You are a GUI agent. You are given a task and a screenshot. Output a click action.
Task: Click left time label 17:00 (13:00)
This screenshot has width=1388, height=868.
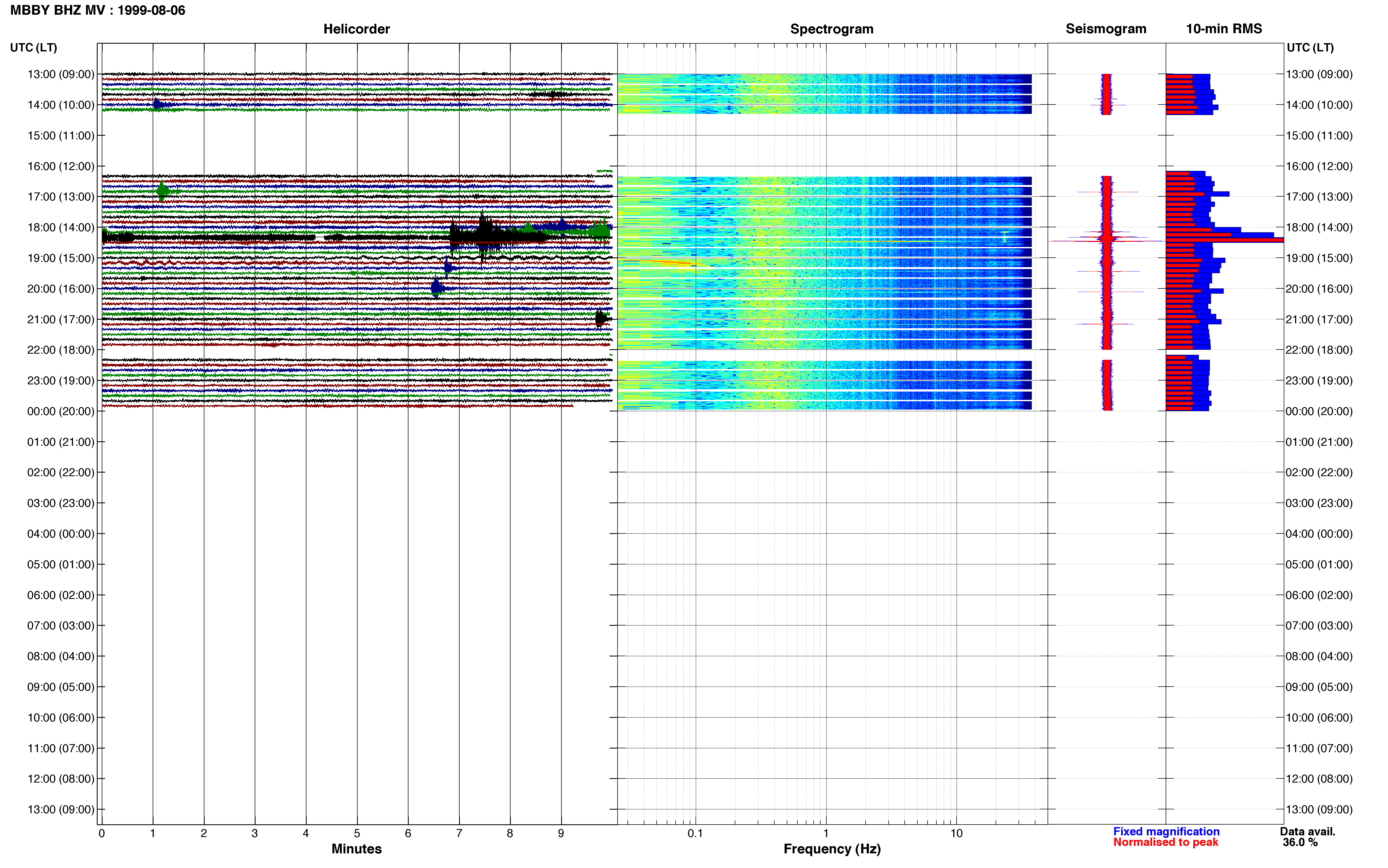coord(61,196)
